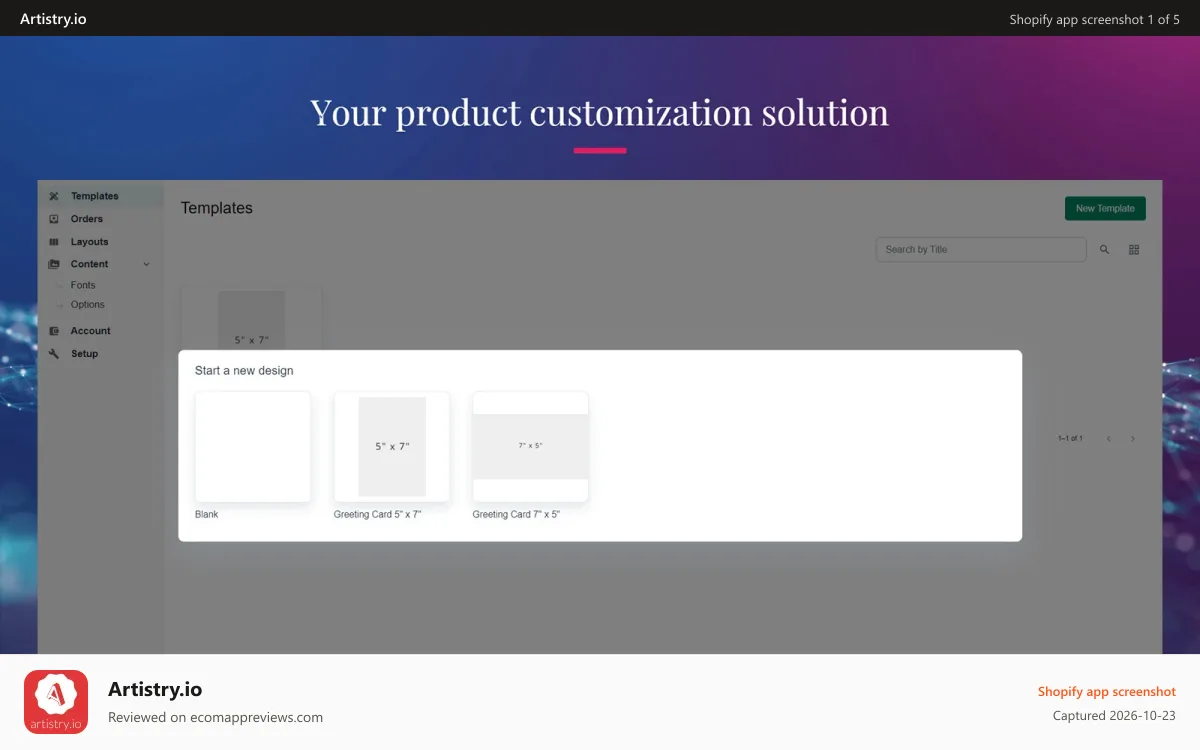Viewport: 1200px width, 750px height.
Task: Open the Options submenu item
Action: coord(88,305)
